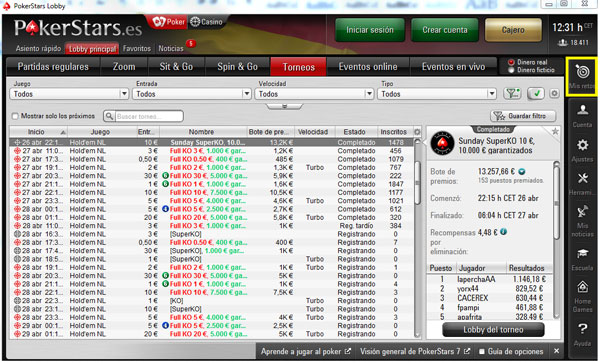This screenshot has height=363, width=600.
Task: Select the Sunday SuperKO 10 € tournament row
Action: tap(212, 142)
